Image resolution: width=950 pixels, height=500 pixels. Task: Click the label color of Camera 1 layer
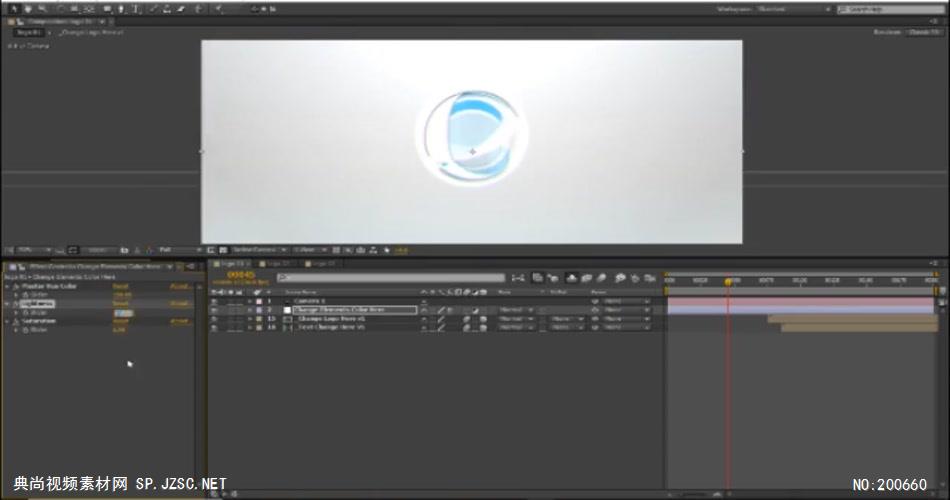[259, 301]
